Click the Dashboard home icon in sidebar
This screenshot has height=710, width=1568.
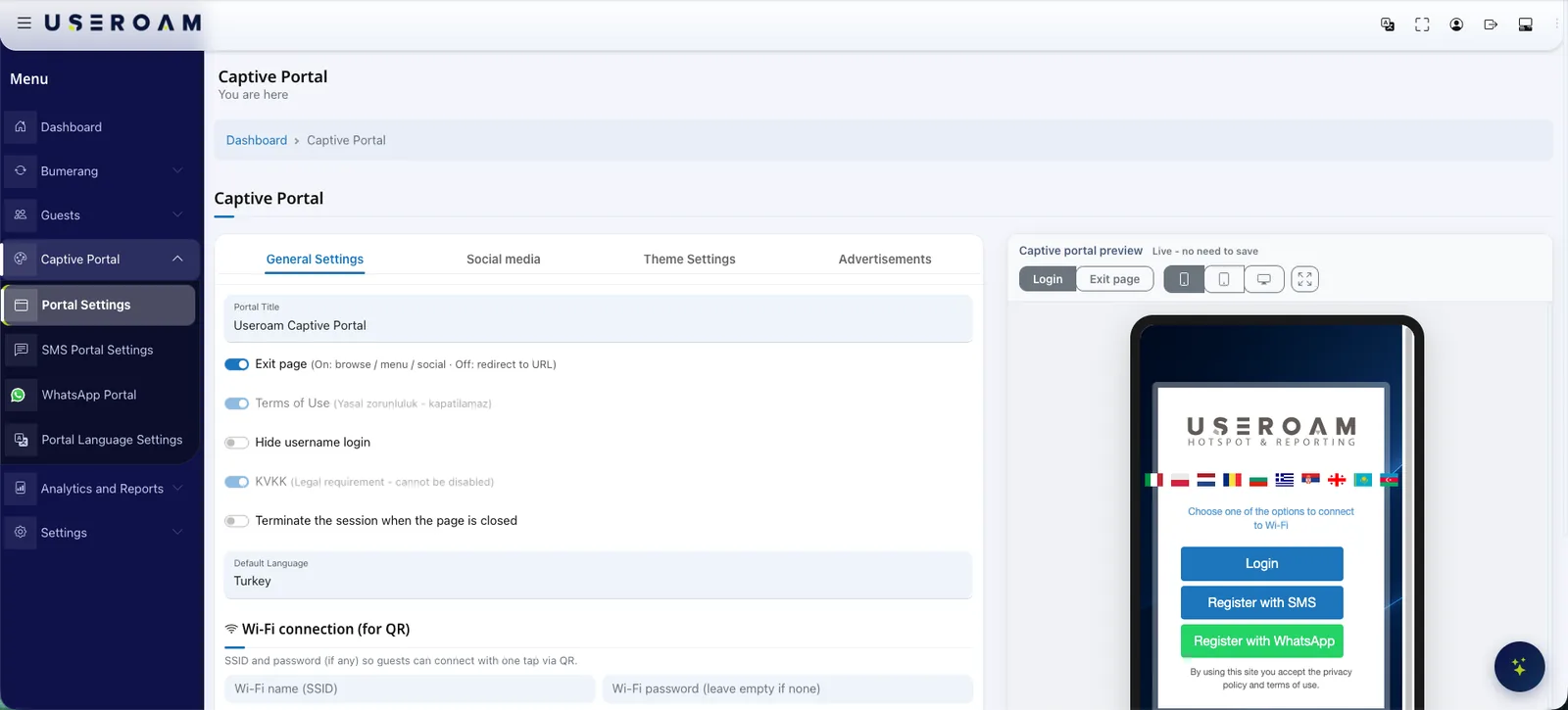pos(21,126)
